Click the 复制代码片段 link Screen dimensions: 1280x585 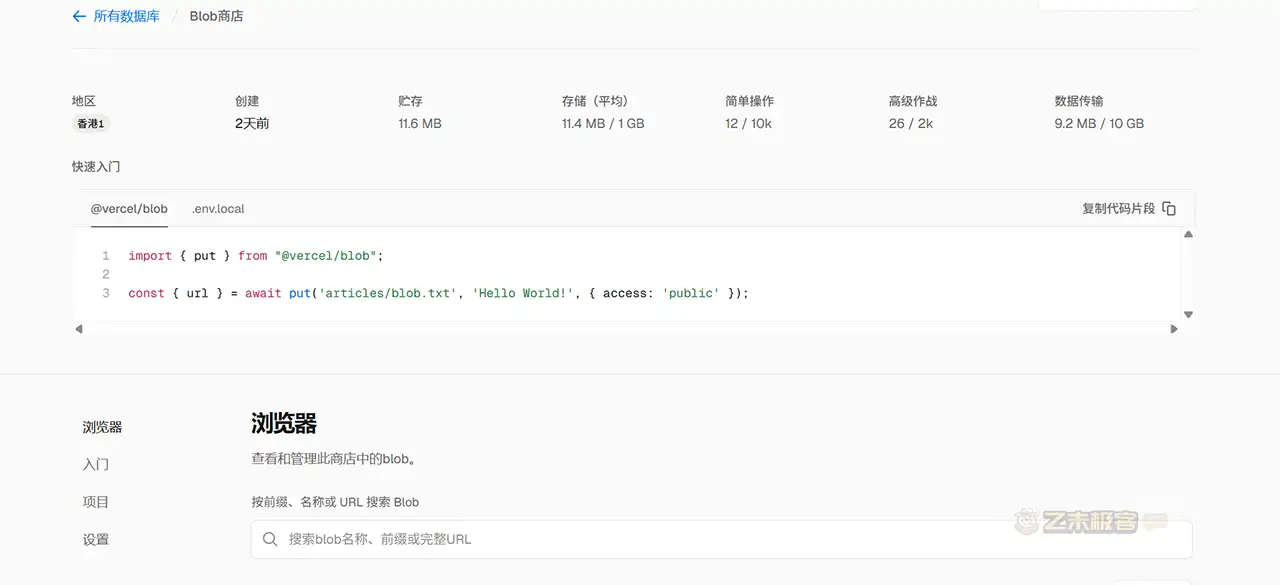(1119, 208)
